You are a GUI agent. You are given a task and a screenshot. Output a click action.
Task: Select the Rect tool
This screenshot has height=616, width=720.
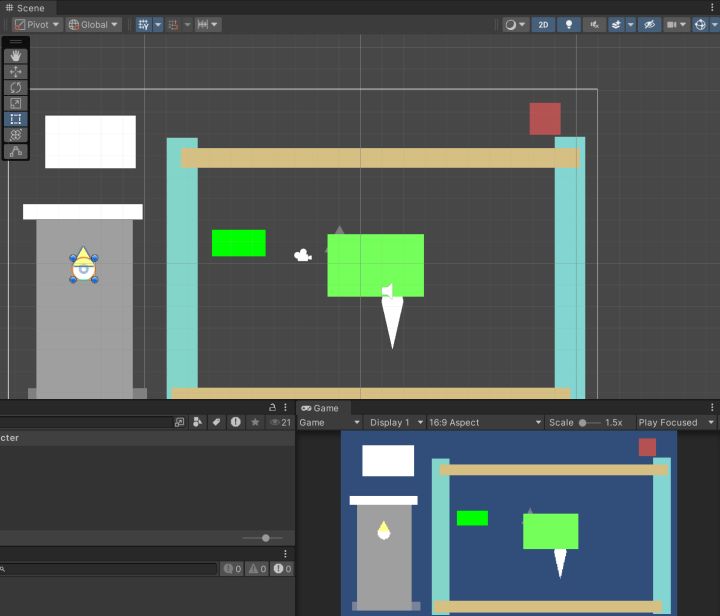pyautogui.click(x=16, y=119)
